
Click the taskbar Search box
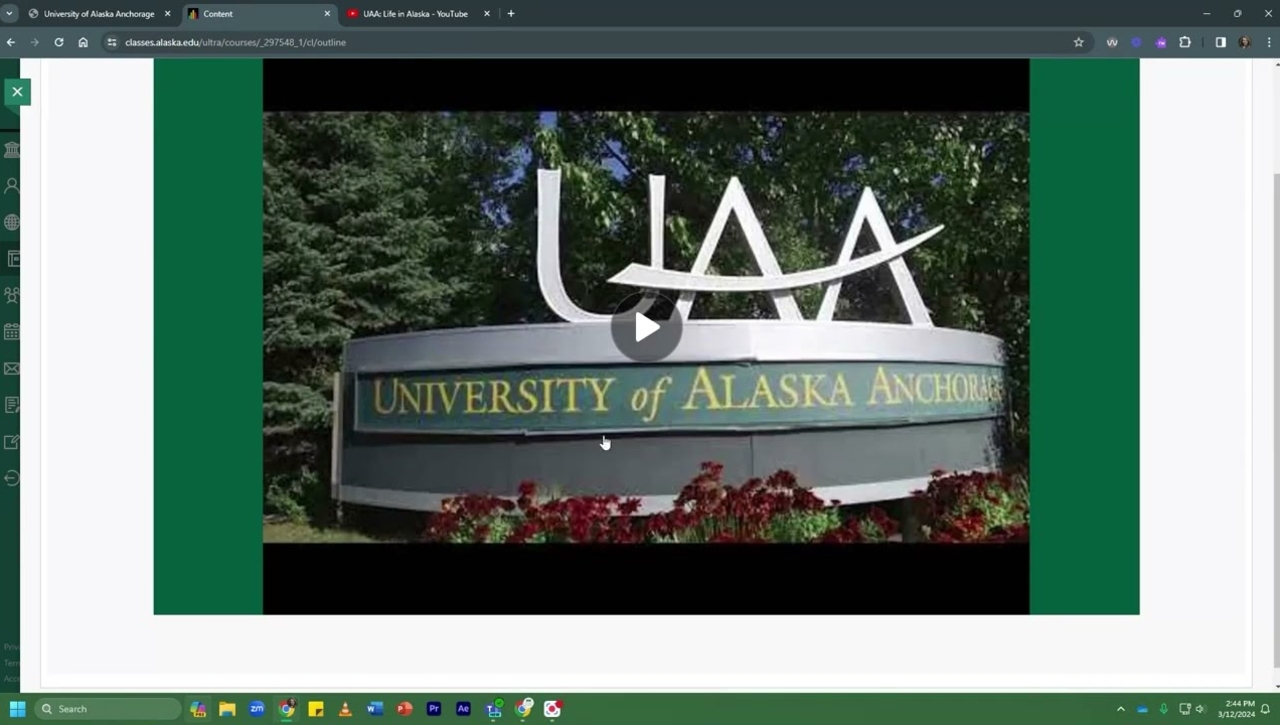[108, 709]
